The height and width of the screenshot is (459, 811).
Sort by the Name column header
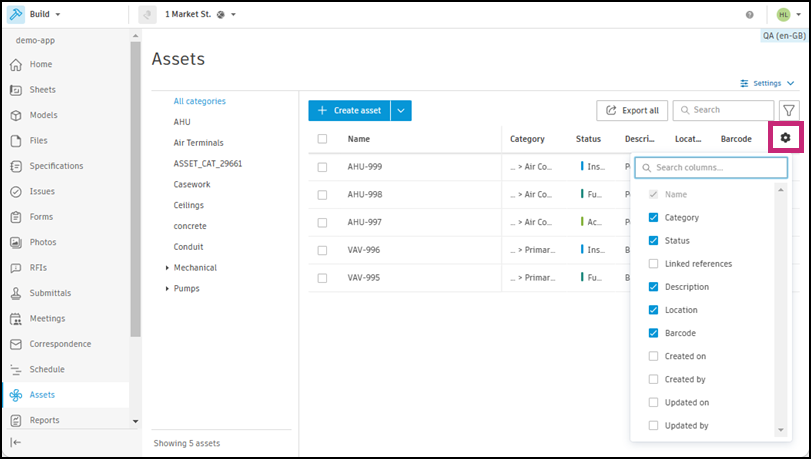click(358, 139)
